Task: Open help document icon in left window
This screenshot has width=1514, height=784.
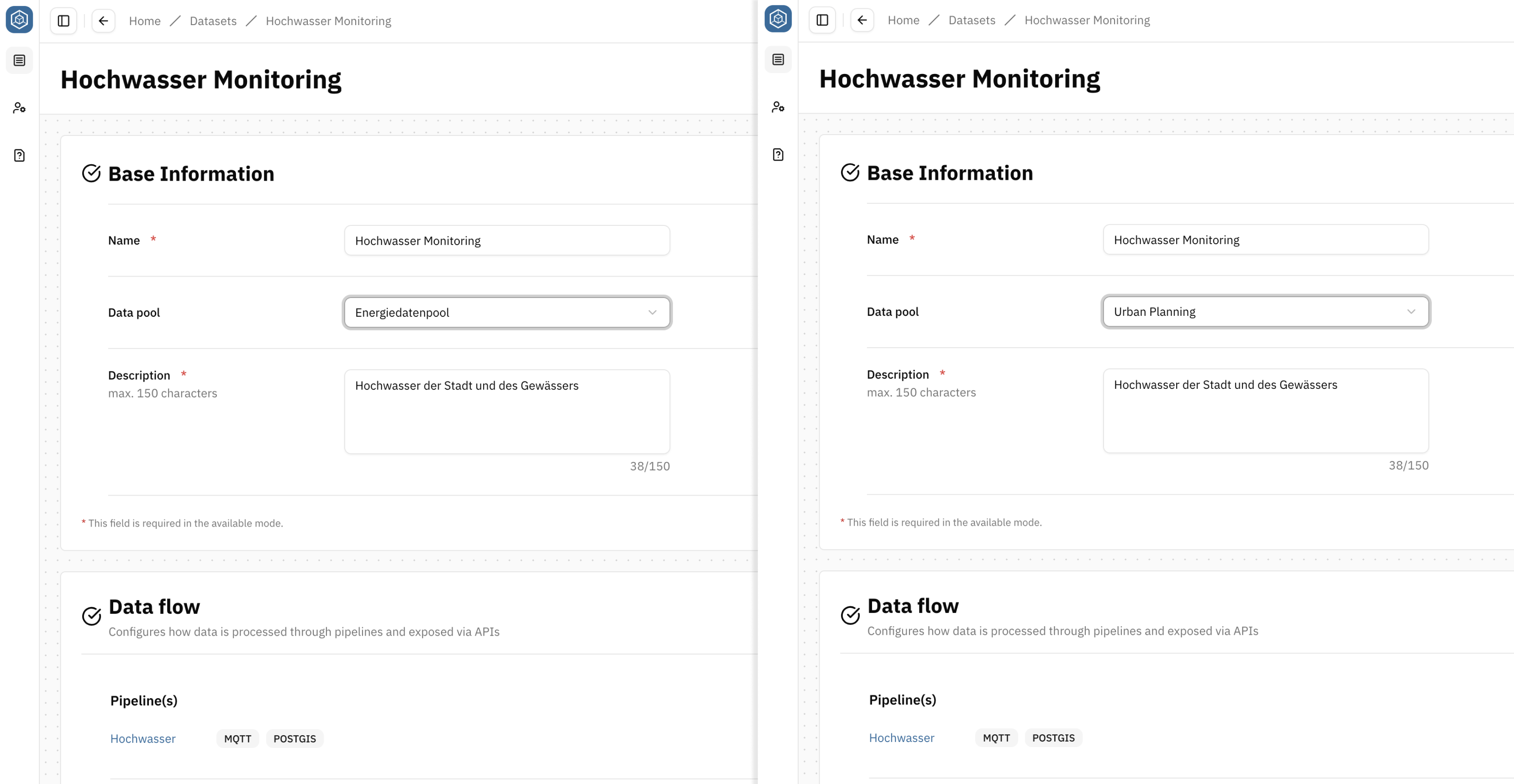Action: (x=19, y=156)
